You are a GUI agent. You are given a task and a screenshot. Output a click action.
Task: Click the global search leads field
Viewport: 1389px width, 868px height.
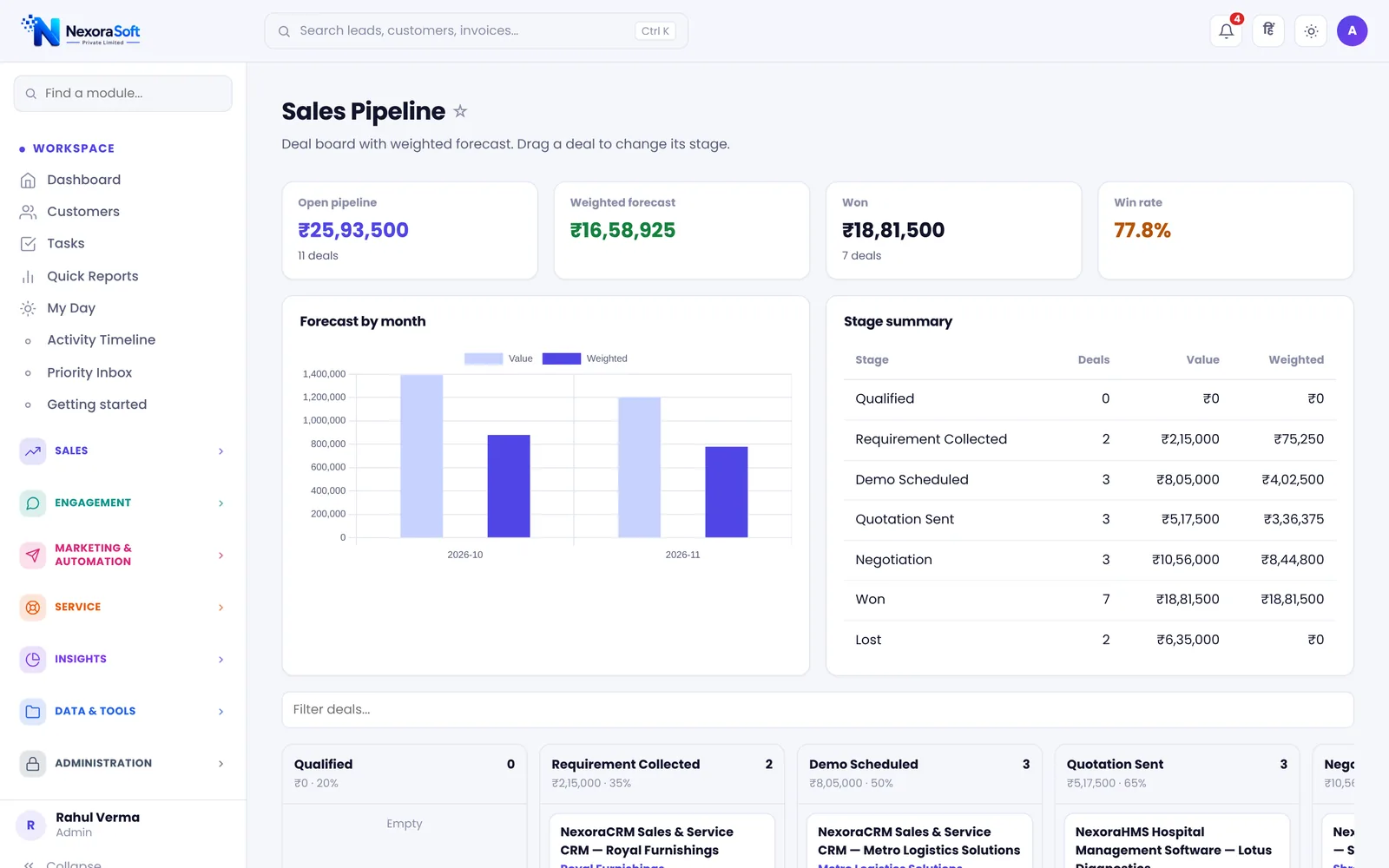(x=476, y=31)
